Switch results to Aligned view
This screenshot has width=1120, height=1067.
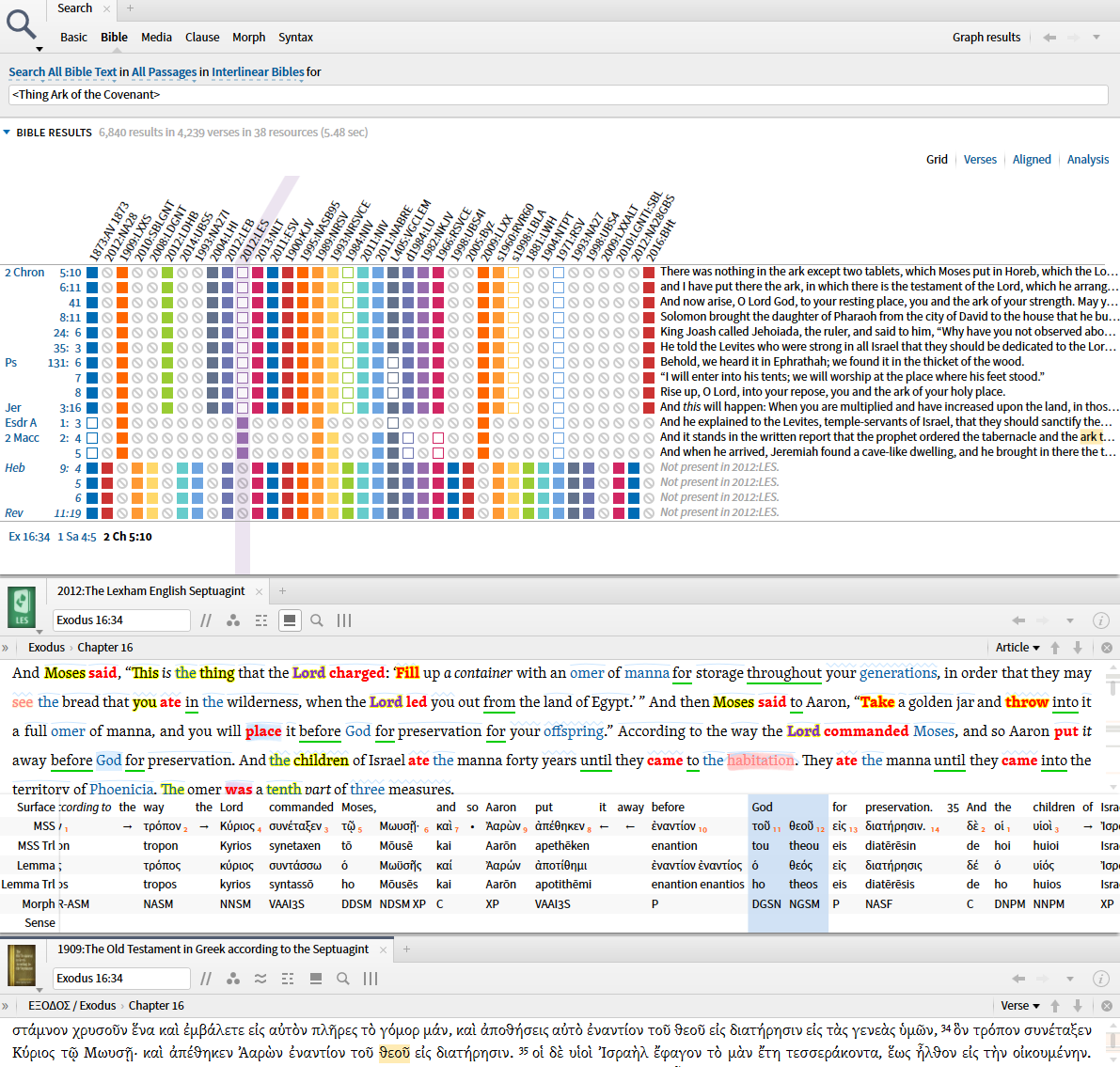[x=1032, y=159]
